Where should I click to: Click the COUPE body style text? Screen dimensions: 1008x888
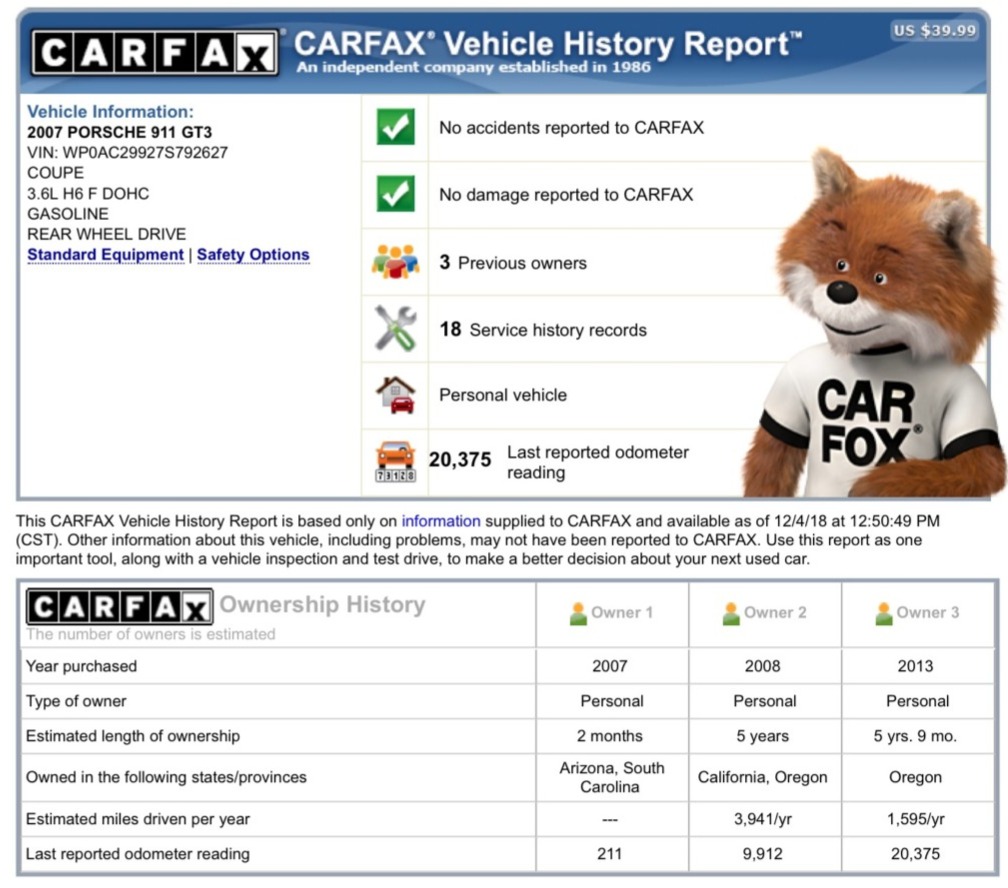tap(55, 173)
